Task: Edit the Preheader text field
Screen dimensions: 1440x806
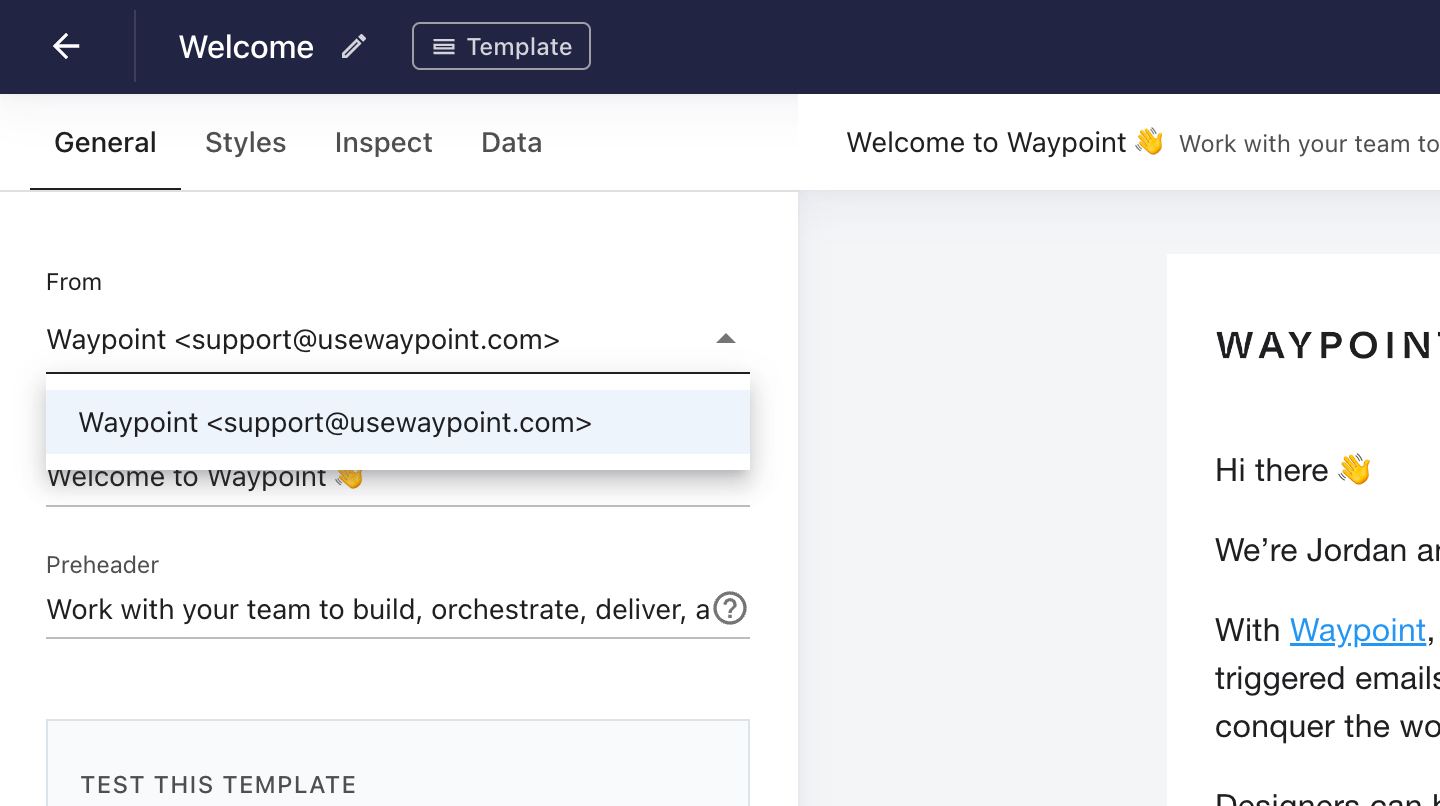Action: click(x=350, y=609)
